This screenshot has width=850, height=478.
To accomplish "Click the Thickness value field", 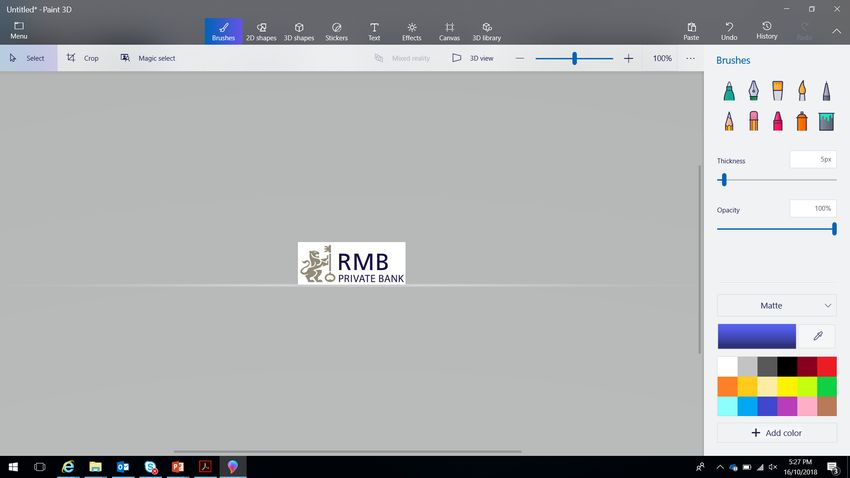I will 813,159.
